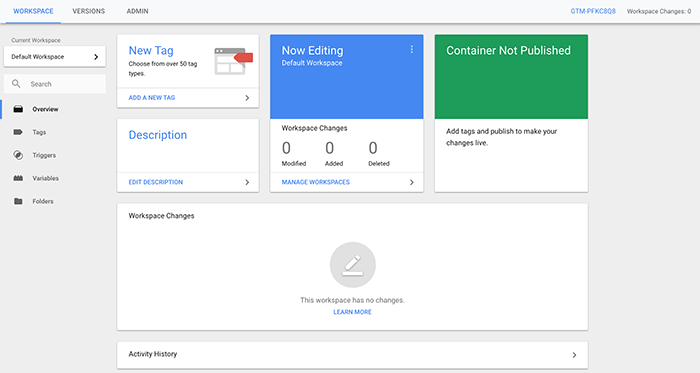The width and height of the screenshot is (700, 373).
Task: Click the LEARN MORE link
Action: pos(353,312)
